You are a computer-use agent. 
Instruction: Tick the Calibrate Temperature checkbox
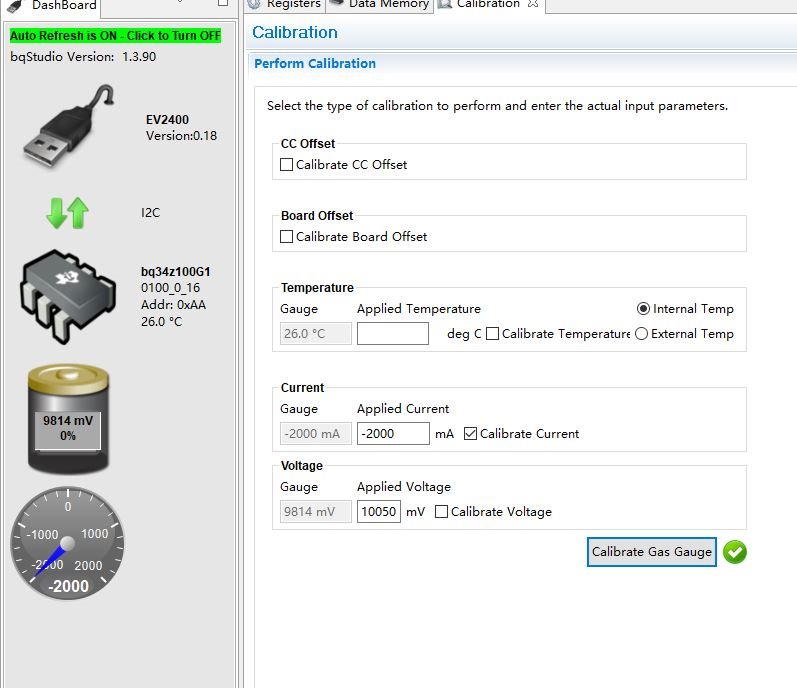point(493,334)
